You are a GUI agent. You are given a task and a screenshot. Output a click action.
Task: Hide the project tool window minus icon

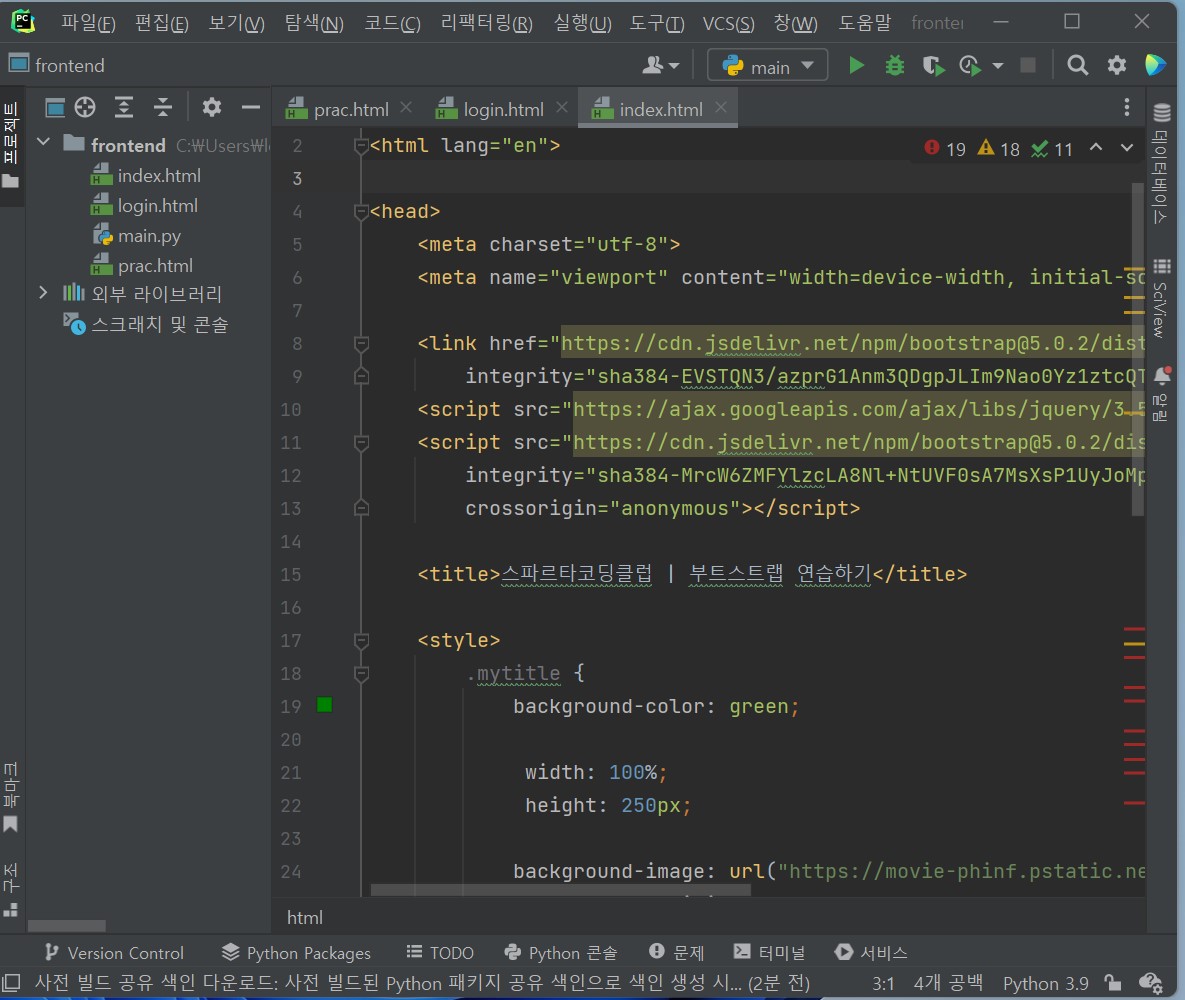click(251, 108)
